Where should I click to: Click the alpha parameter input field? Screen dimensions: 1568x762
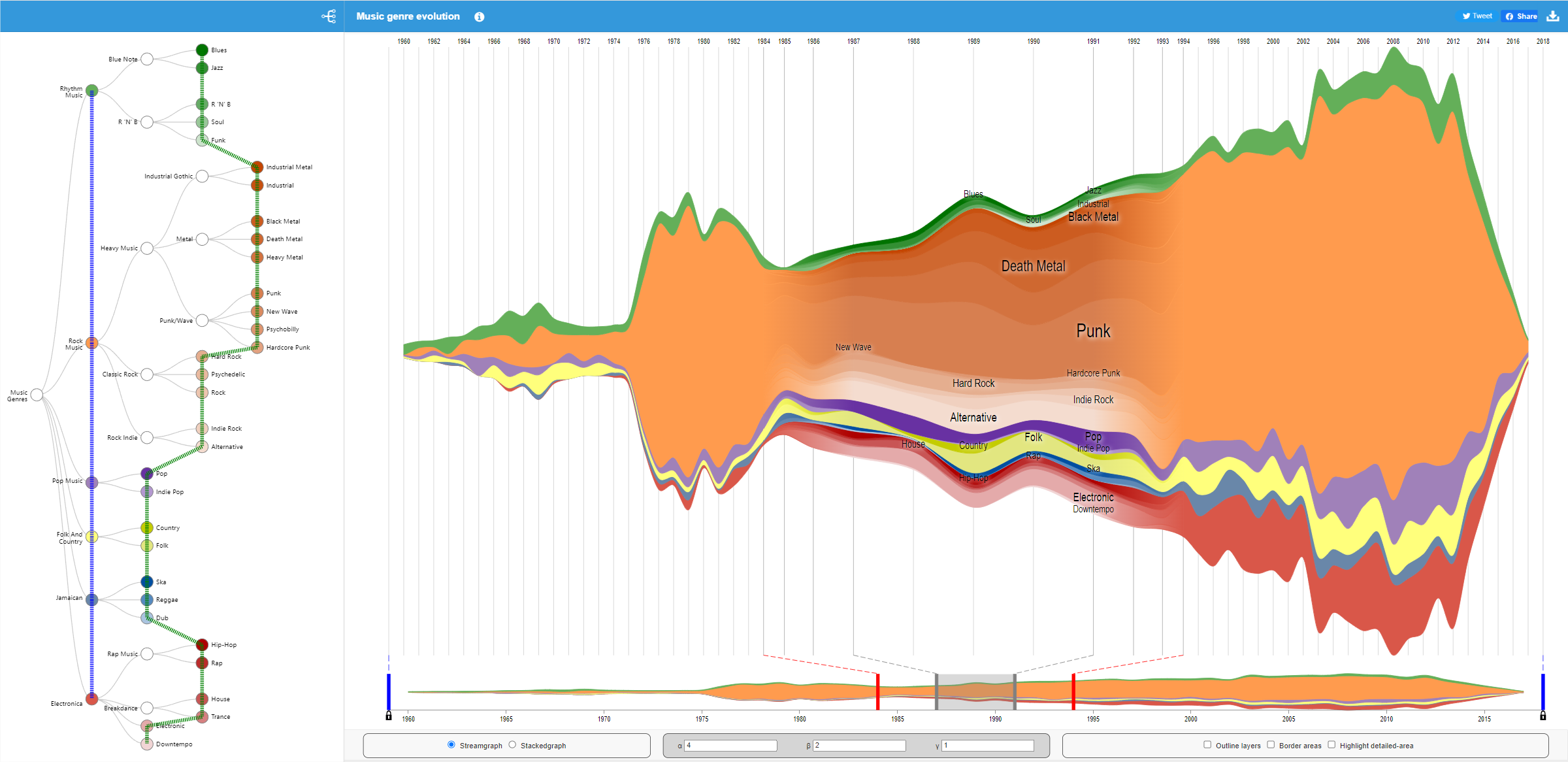point(730,746)
